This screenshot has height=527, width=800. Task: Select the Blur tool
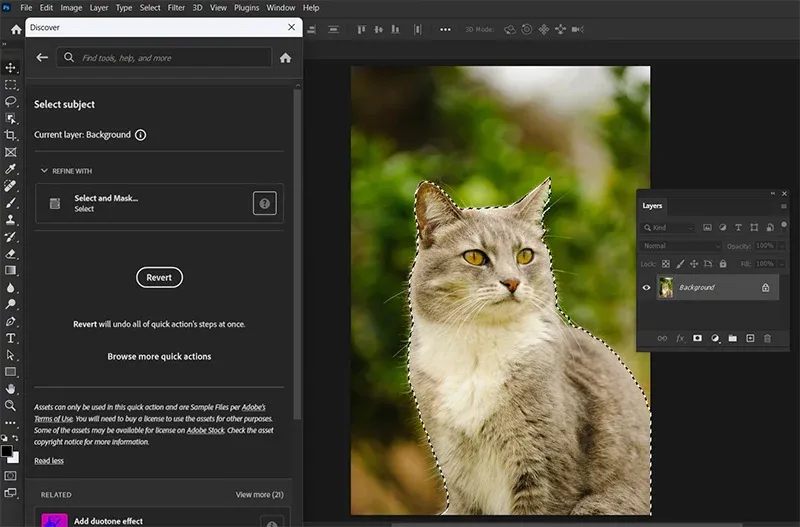[10, 288]
